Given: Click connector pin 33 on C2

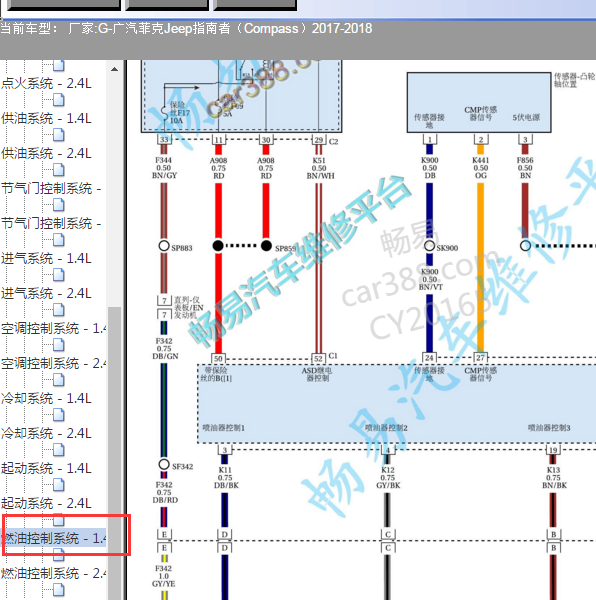Looking at the screenshot, I should [x=164, y=139].
